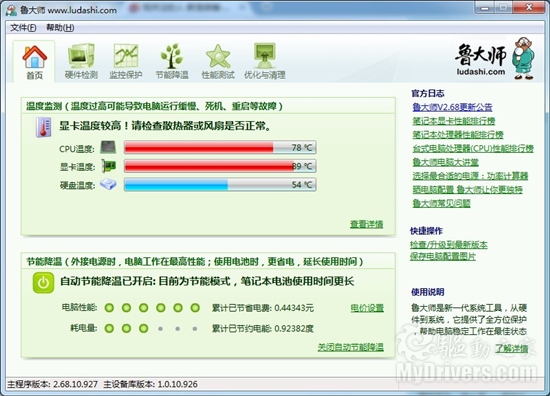Open the 帮助(H) menu
The image size is (550, 396).
point(60,28)
